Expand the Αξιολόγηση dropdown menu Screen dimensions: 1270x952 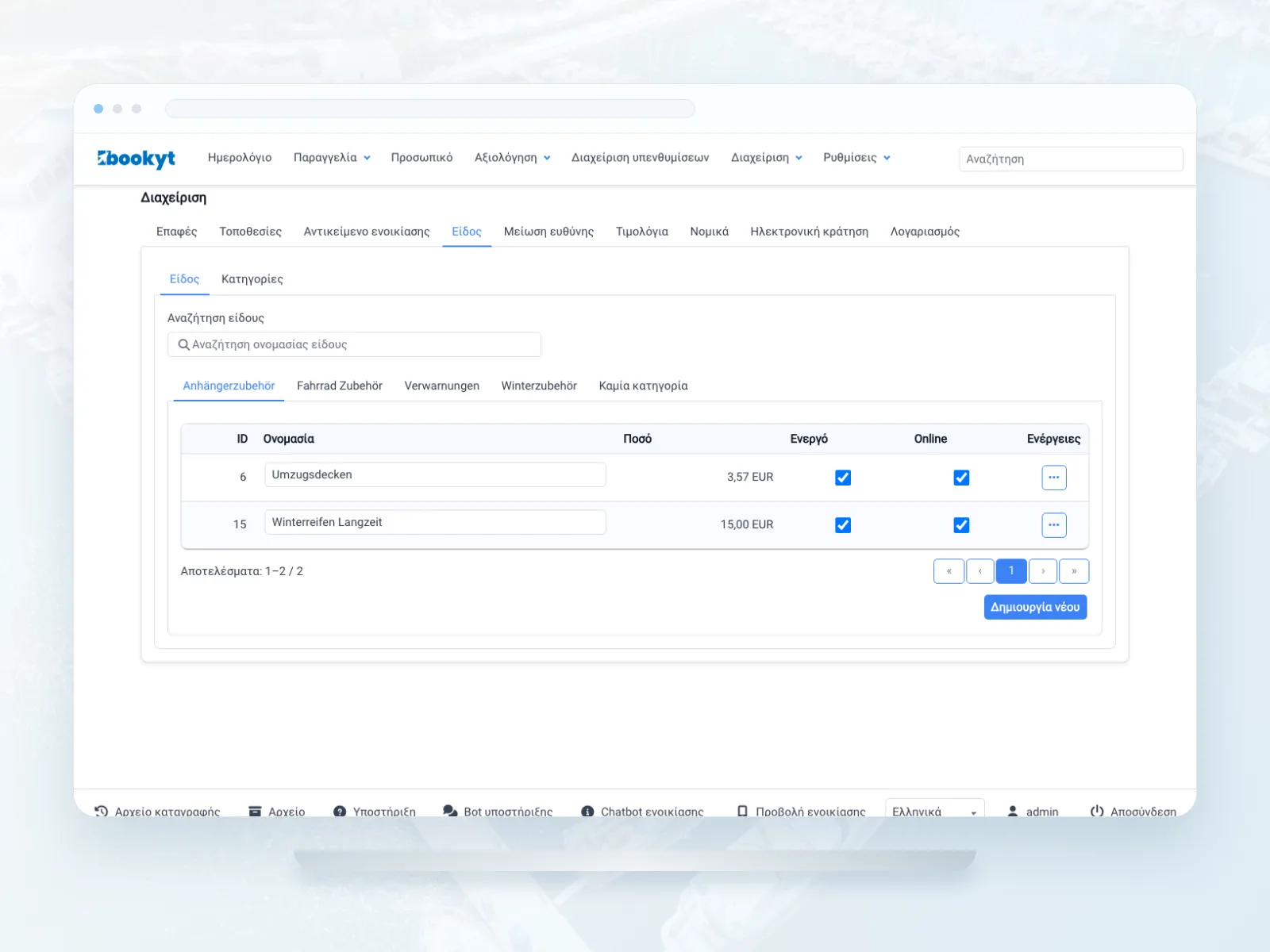tap(512, 158)
